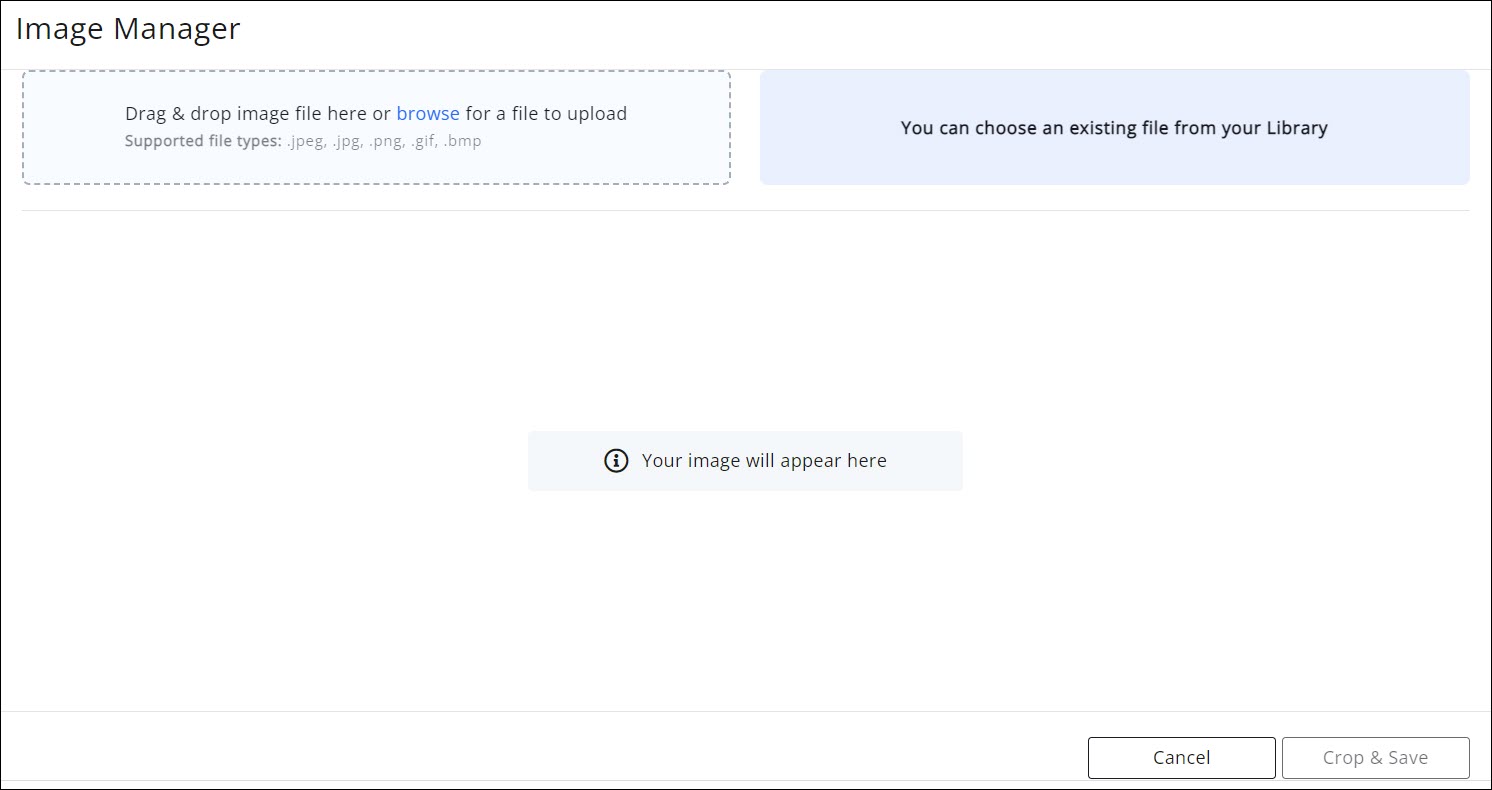The image size is (1492, 790).
Task: Click the .gif file type text
Action: point(423,141)
